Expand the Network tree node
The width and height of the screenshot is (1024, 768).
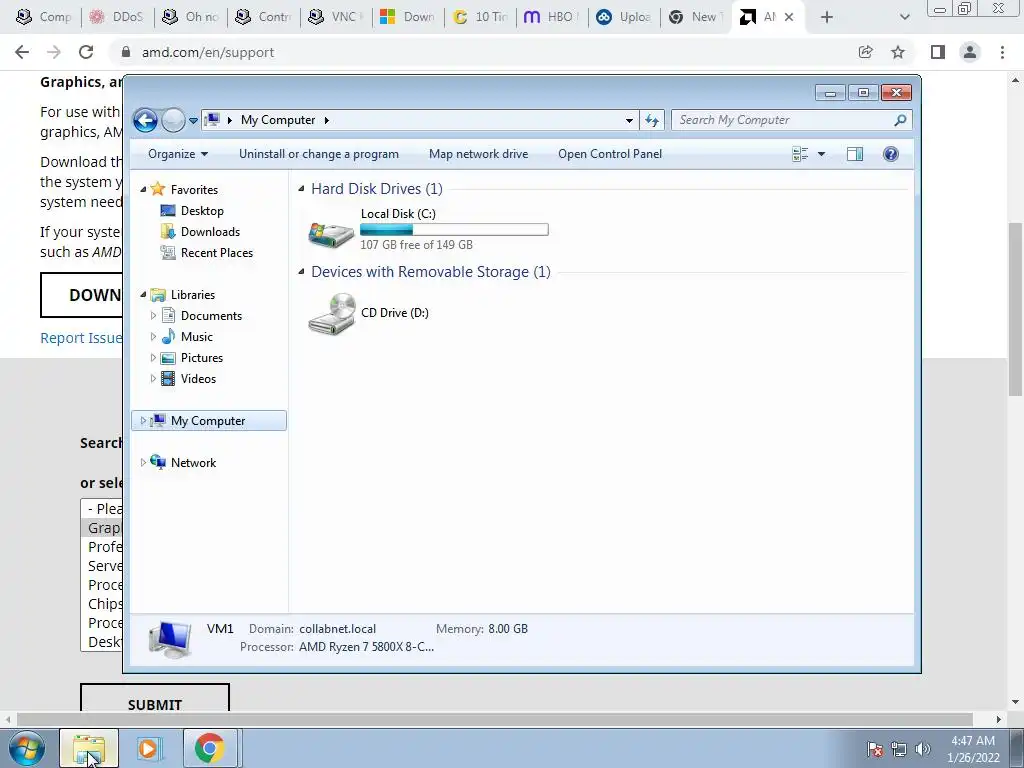click(143, 462)
